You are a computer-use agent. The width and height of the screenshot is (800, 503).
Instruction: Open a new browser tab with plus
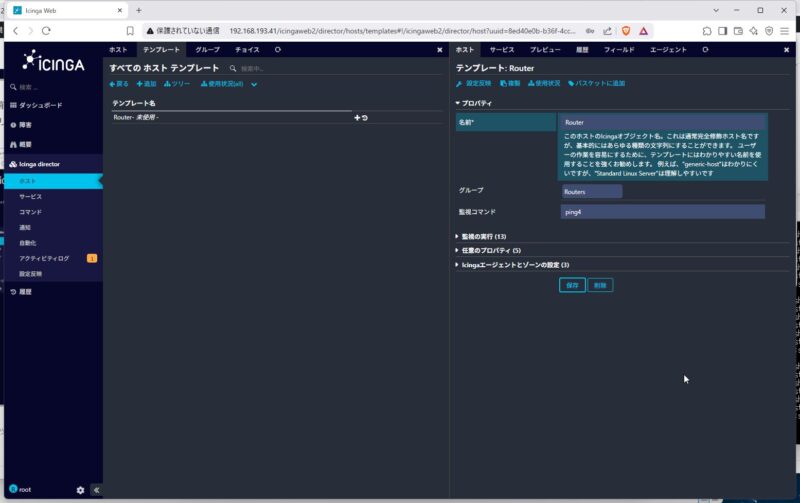(x=138, y=10)
